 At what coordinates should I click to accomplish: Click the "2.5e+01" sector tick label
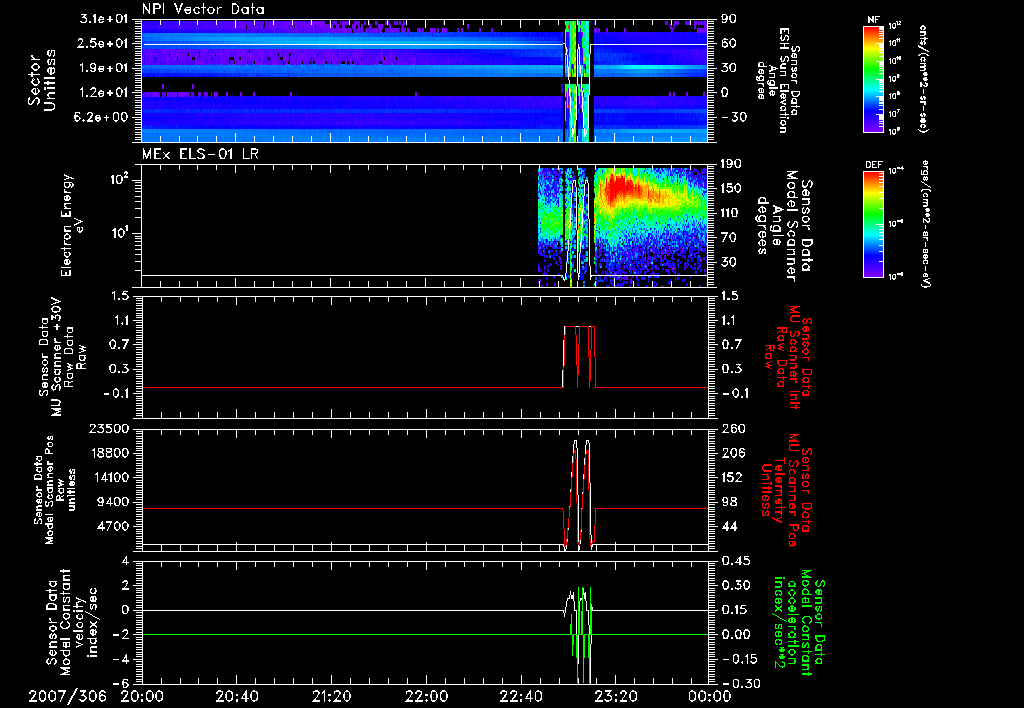click(x=104, y=43)
